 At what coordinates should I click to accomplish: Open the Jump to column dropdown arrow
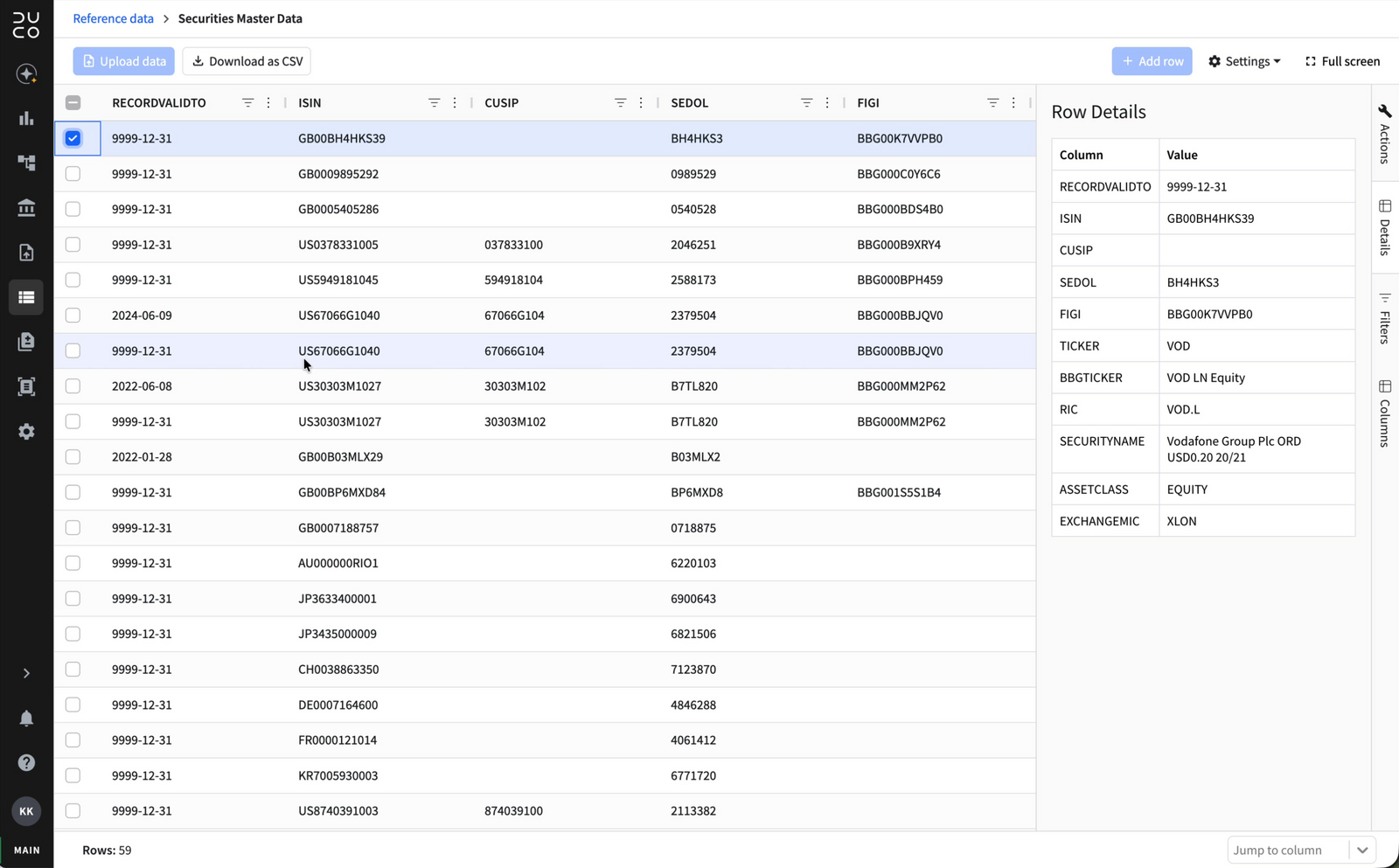pyautogui.click(x=1362, y=850)
